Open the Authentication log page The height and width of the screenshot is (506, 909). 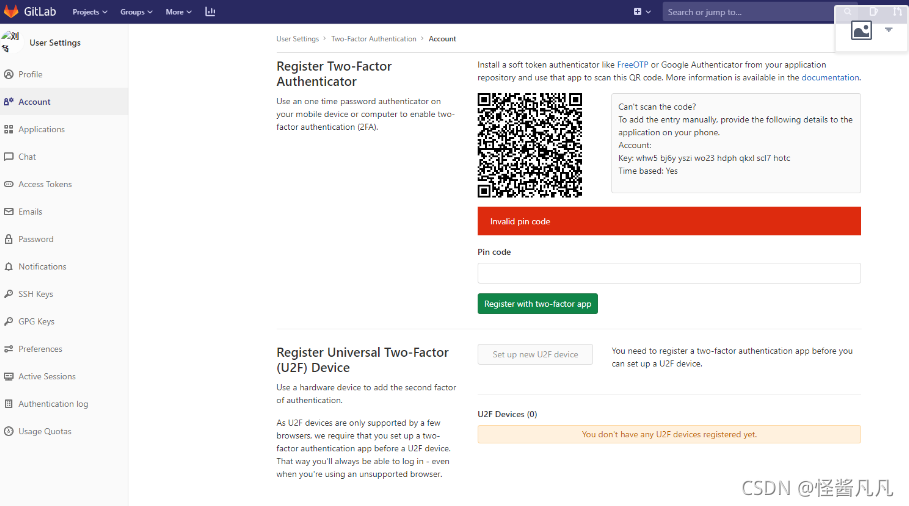click(53, 404)
